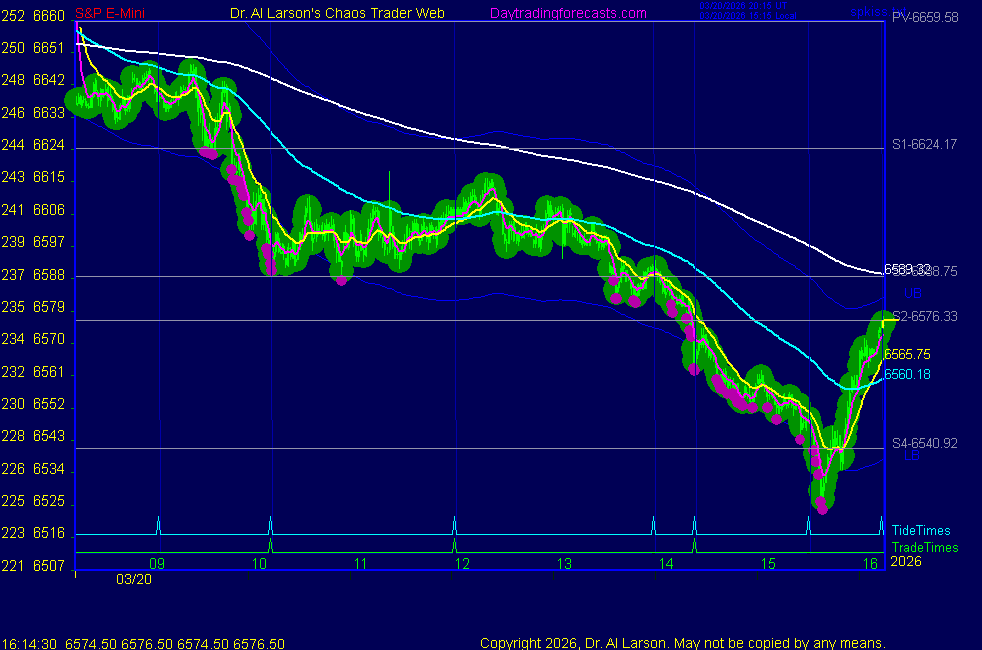Select the S1-6624.17 support level label
The width and height of the screenshot is (982, 650).
(924, 145)
